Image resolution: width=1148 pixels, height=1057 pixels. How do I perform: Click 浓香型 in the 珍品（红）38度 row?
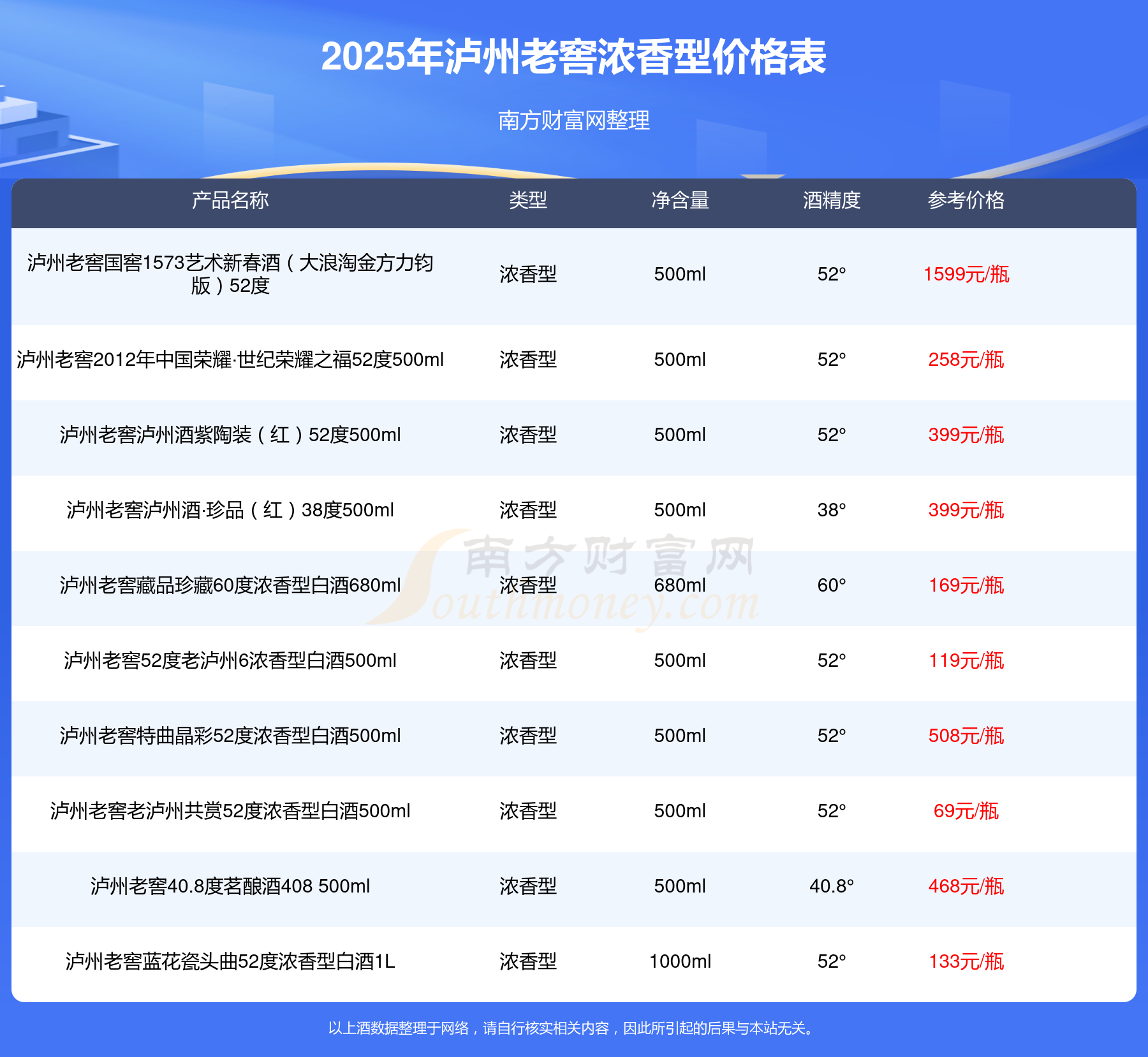point(528,510)
